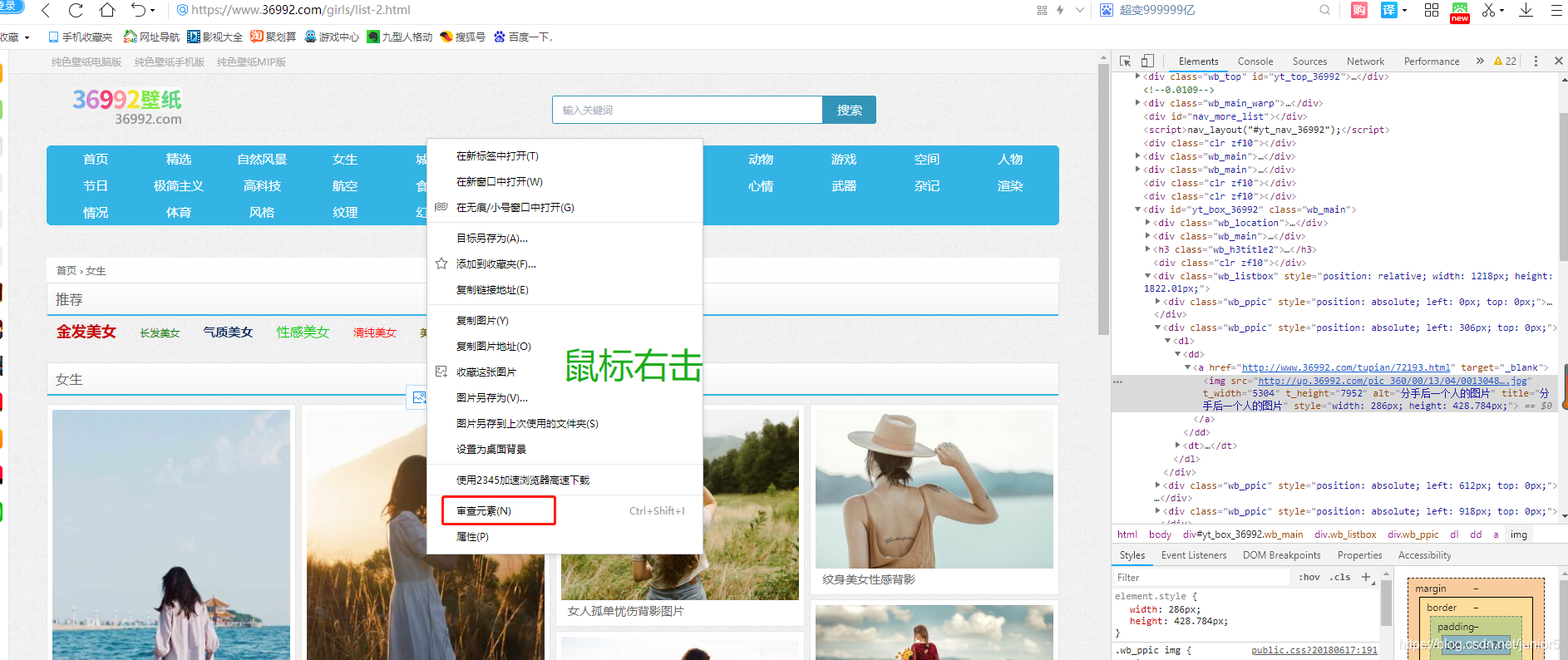This screenshot has height=660, width=1568.
Task: Open the DOM Breakpoints pane tab
Action: [x=1281, y=555]
